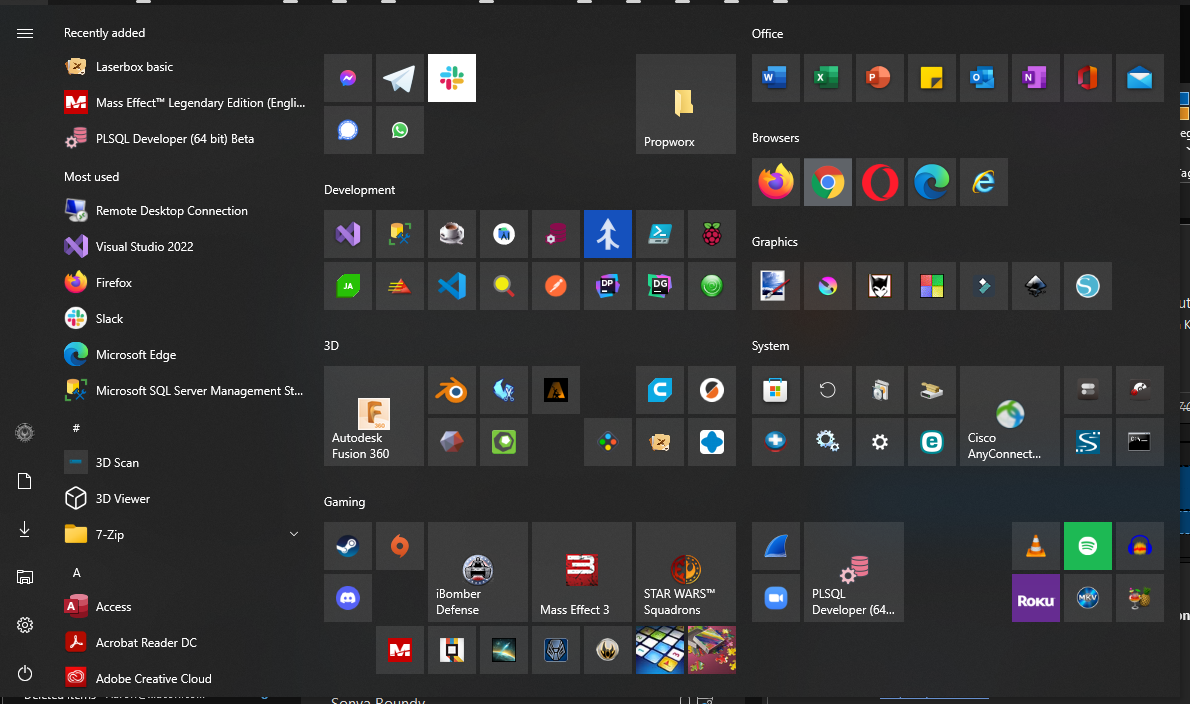Viewport: 1190px width, 704px height.
Task: Launch PowerPoint tile
Action: (x=879, y=77)
